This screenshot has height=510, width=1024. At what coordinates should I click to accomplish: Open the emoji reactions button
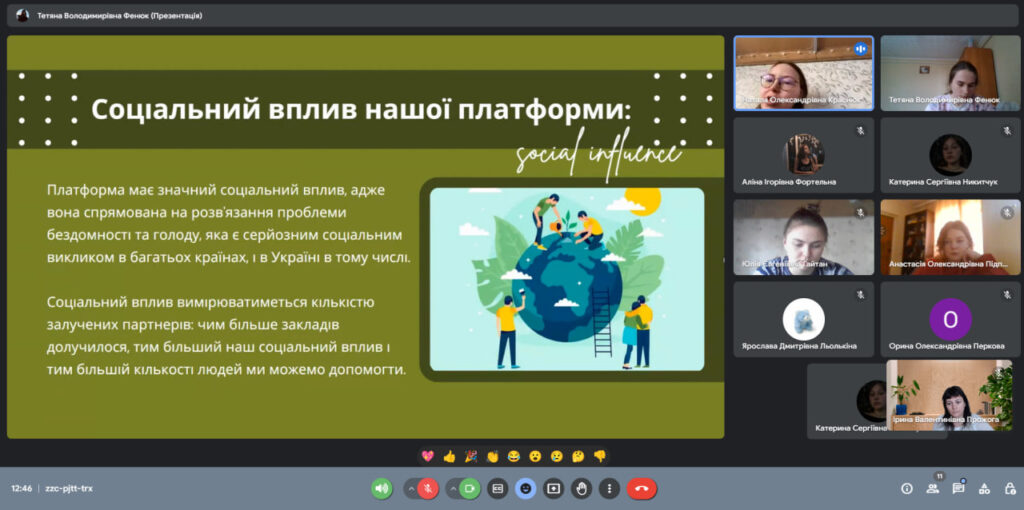pos(526,489)
